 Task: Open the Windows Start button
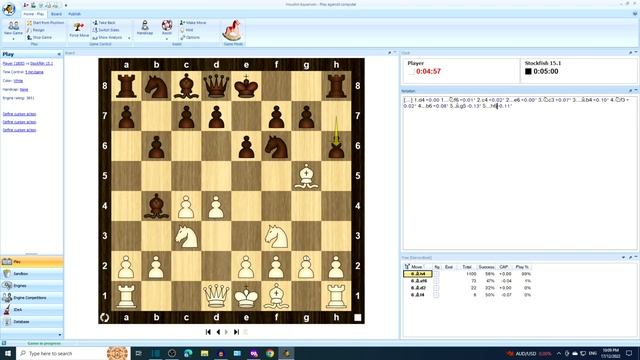[x=8, y=353]
